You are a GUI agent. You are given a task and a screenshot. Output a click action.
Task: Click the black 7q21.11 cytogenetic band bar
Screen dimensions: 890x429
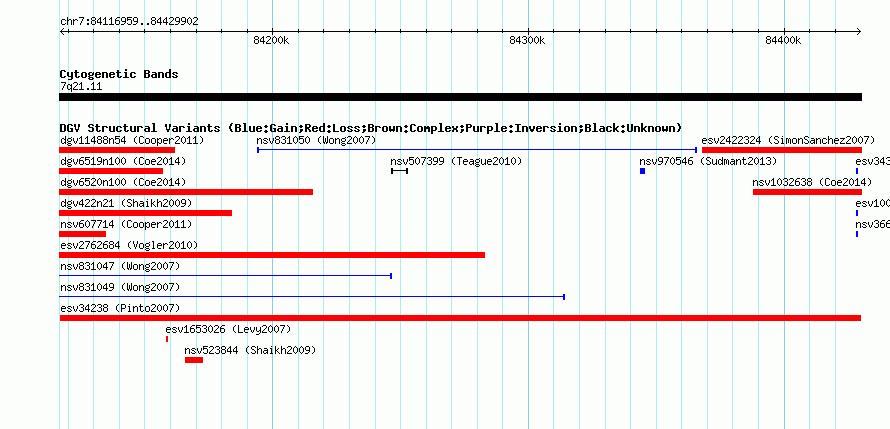(460, 97)
